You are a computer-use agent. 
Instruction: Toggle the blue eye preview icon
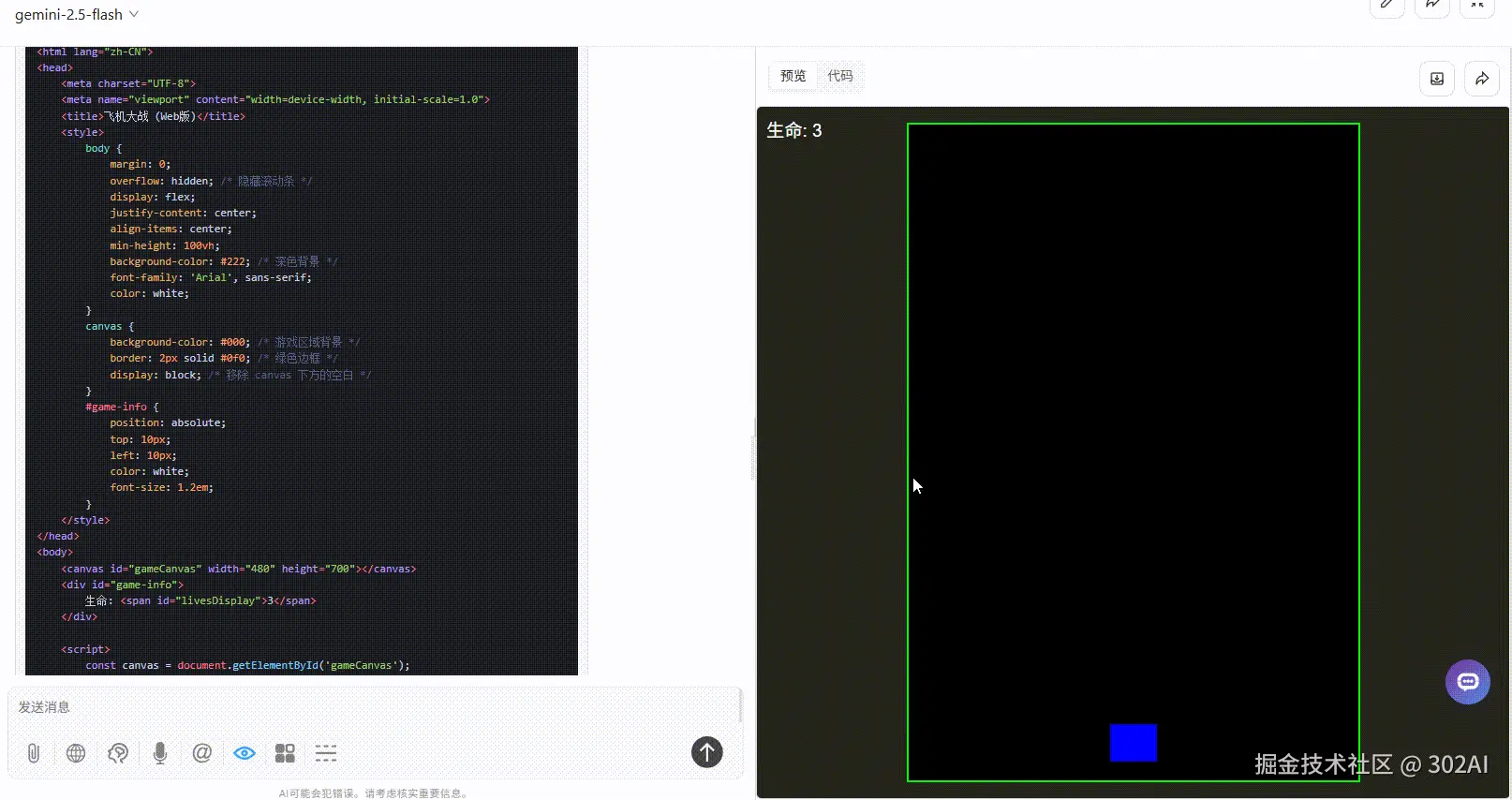click(x=245, y=753)
